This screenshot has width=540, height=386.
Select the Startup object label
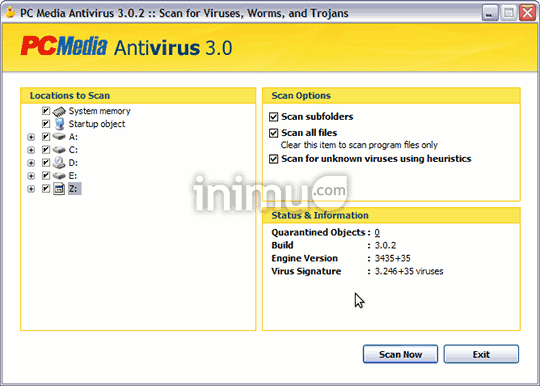(x=97, y=124)
